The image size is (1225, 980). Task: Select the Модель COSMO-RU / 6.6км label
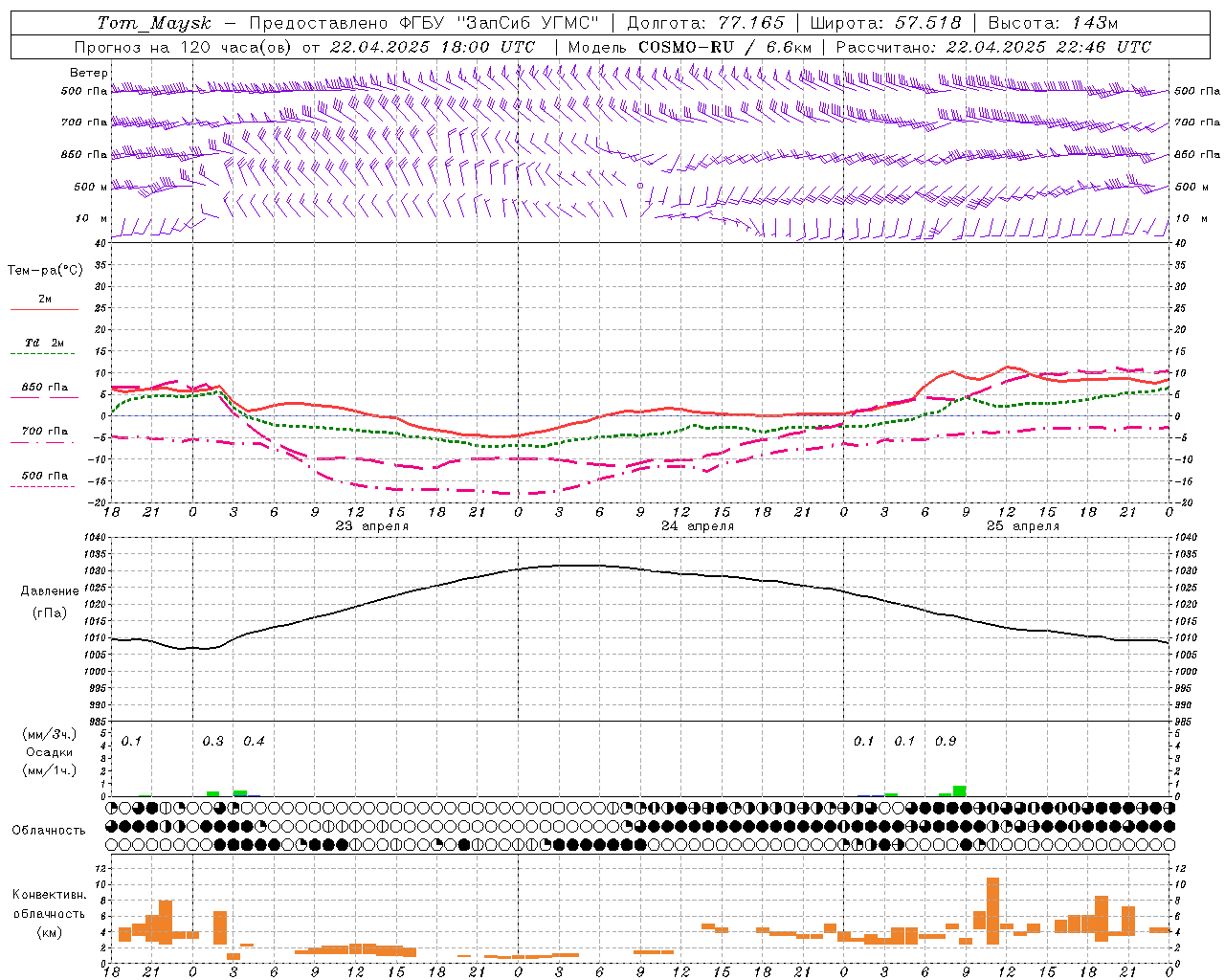point(689,47)
